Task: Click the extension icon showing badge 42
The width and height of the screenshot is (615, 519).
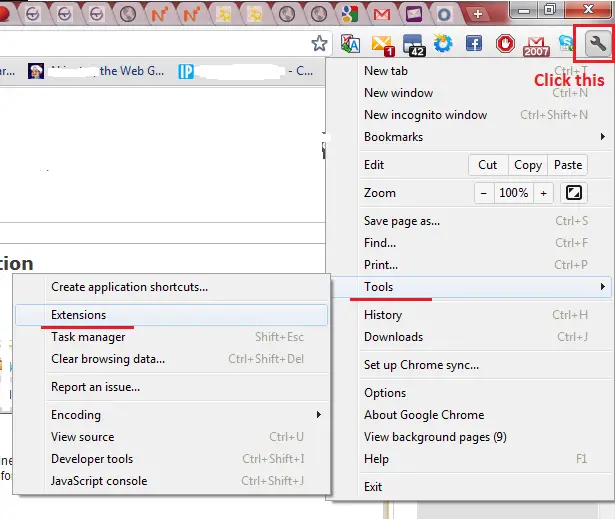Action: 413,45
